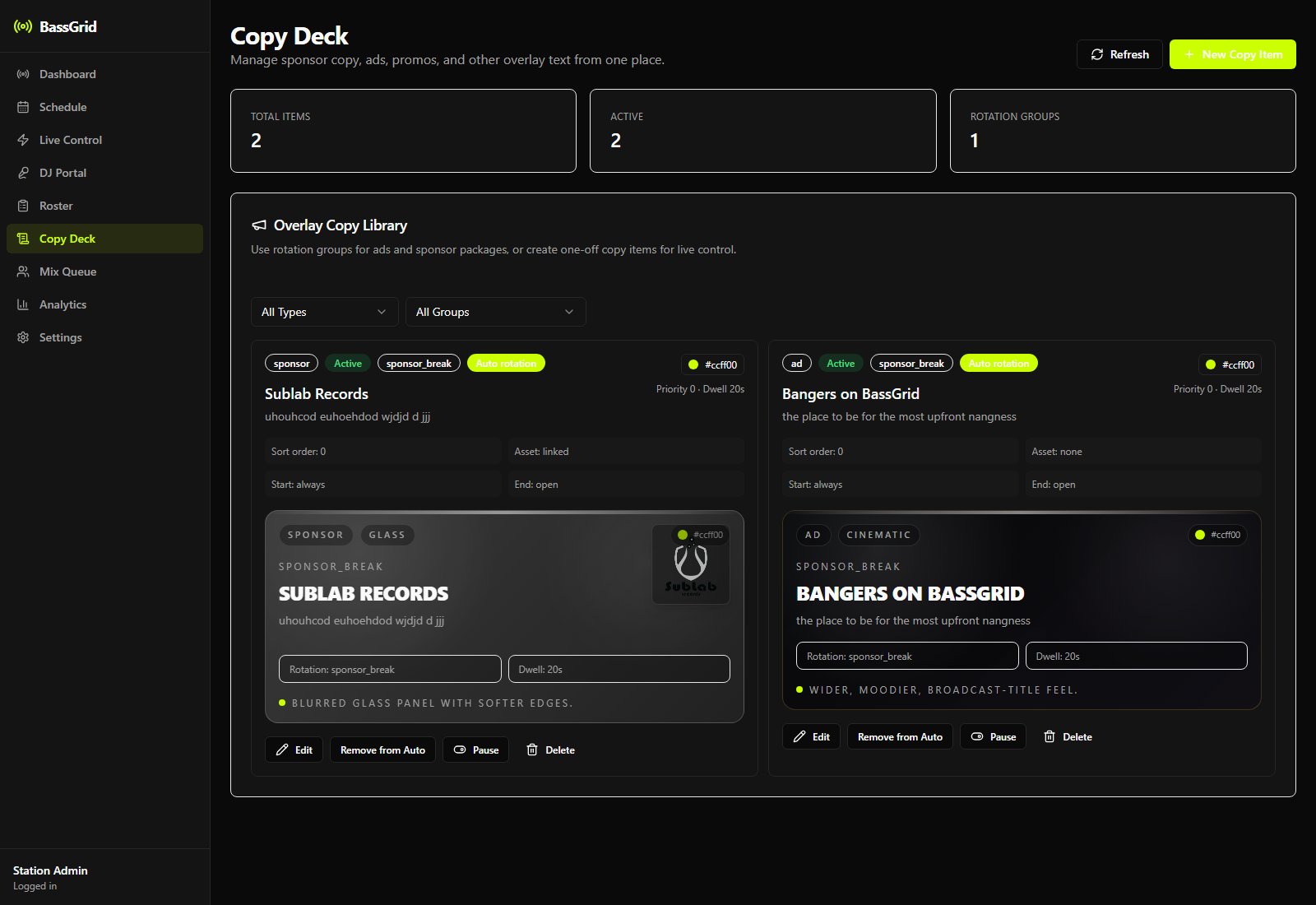The height and width of the screenshot is (905, 1316).
Task: Go to Settings page
Action: click(x=104, y=337)
